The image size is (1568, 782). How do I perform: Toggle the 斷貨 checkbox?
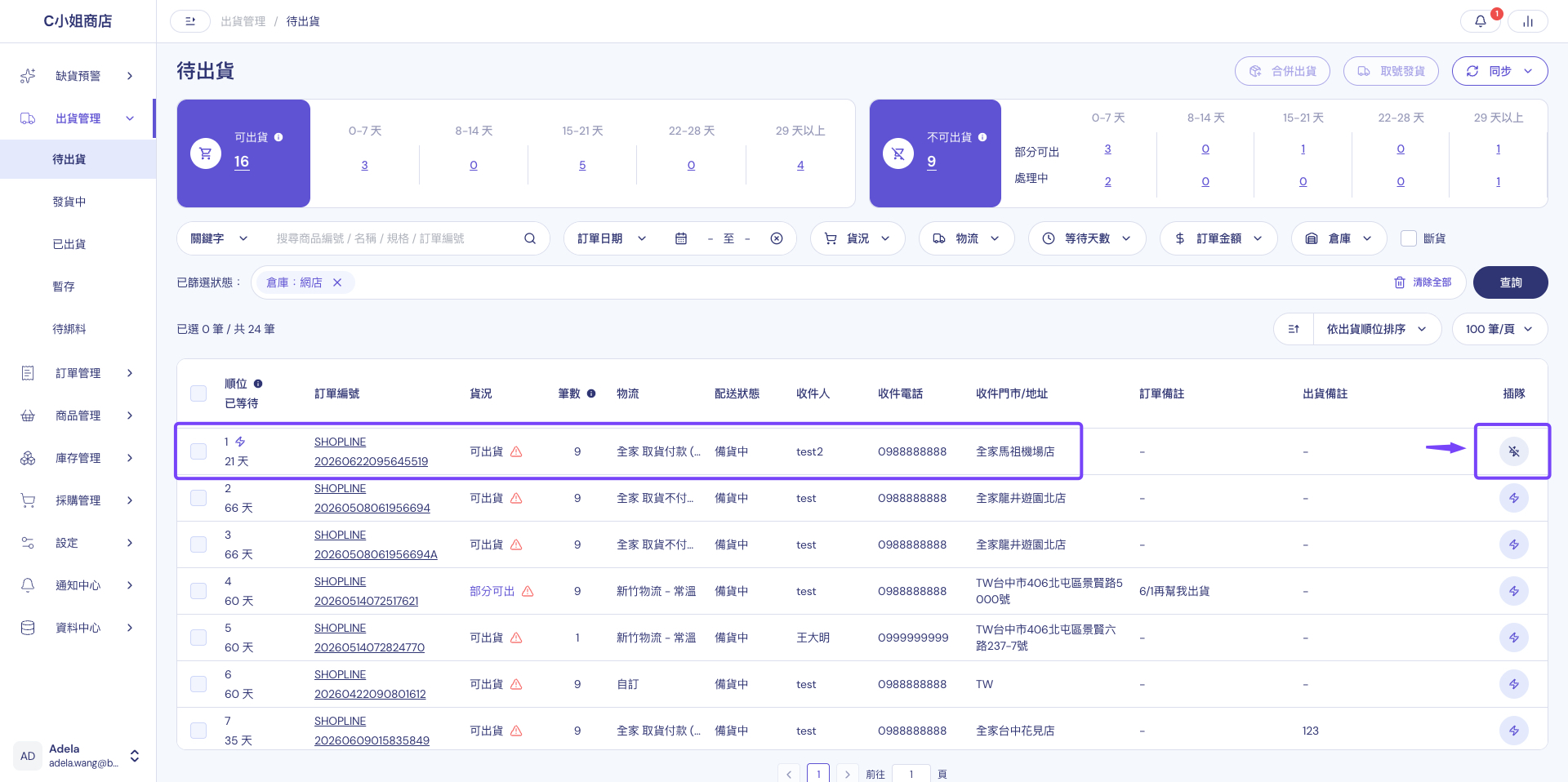[1409, 238]
